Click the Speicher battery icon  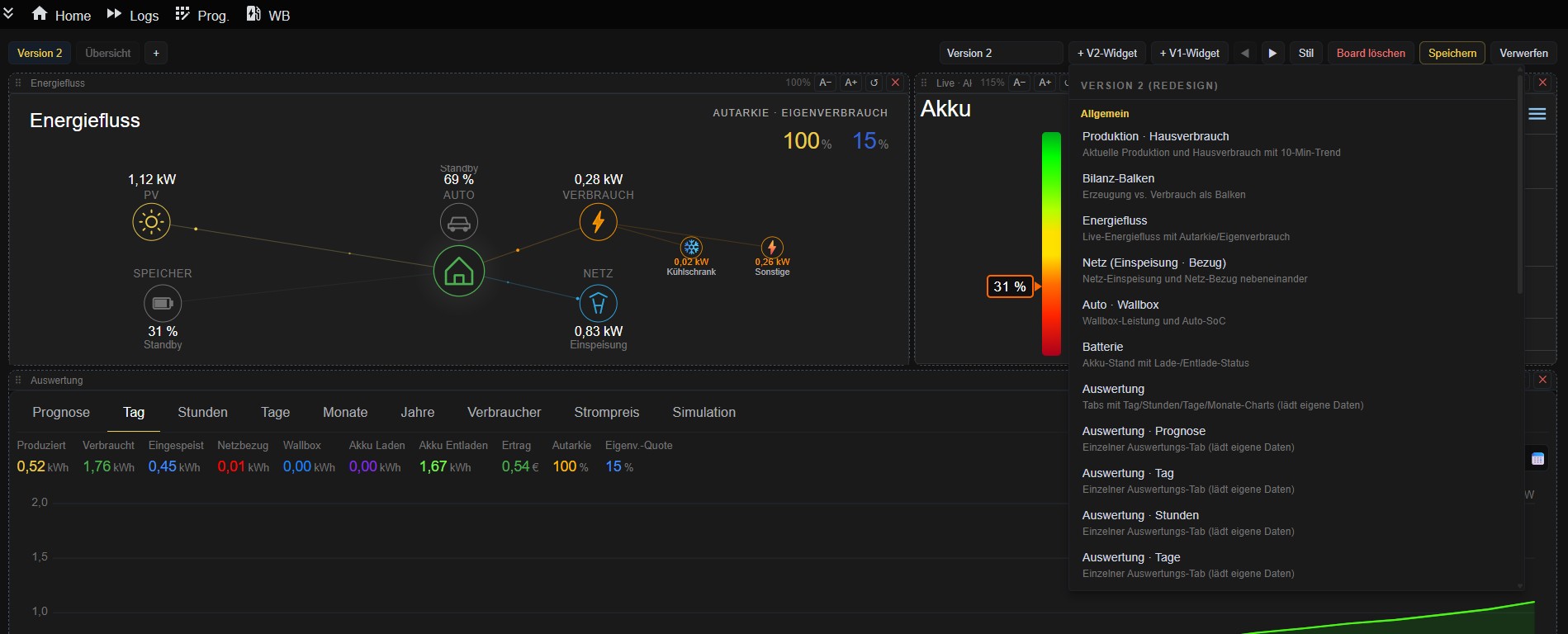click(163, 303)
